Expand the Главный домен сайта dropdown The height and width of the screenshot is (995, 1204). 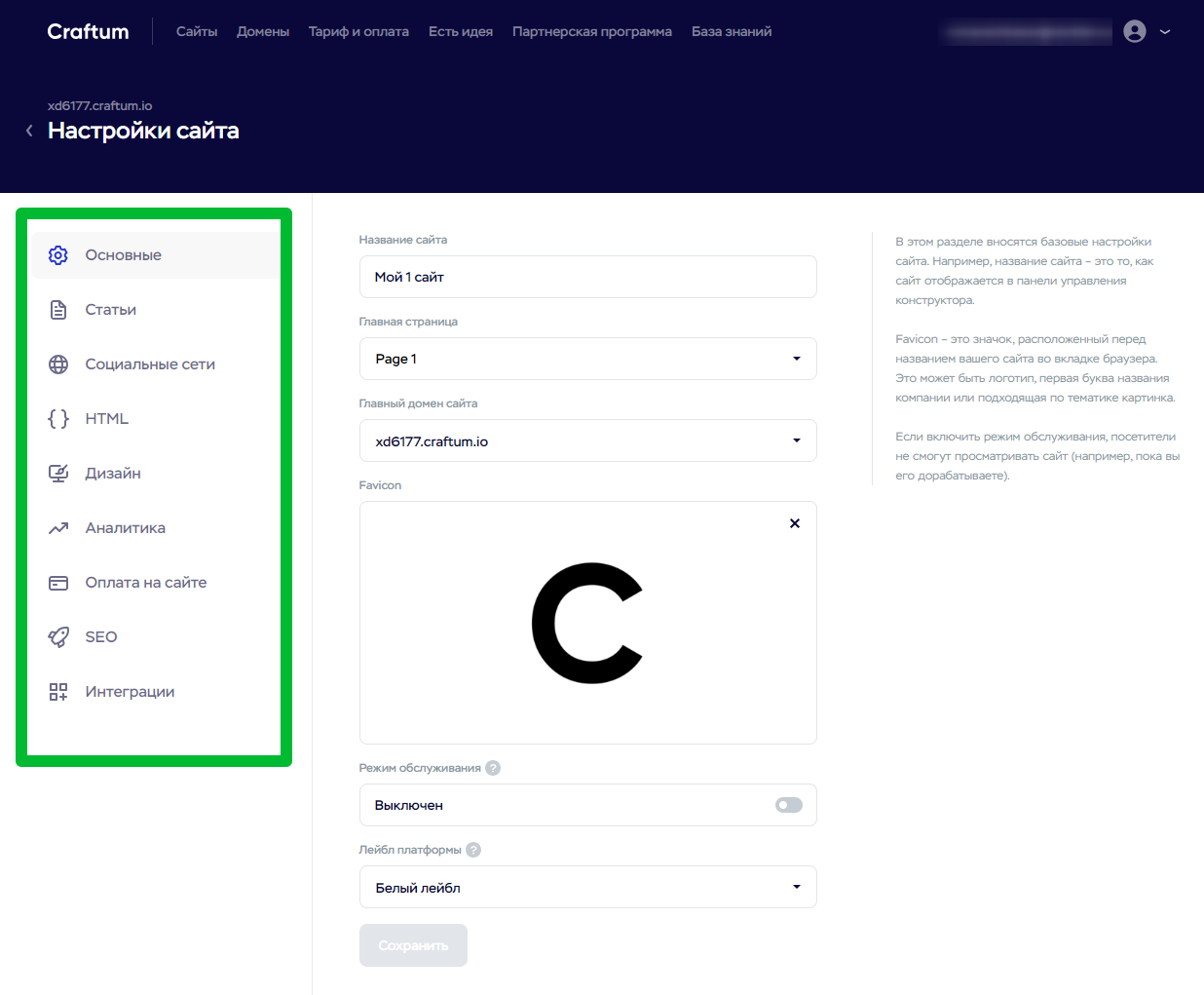[587, 440]
